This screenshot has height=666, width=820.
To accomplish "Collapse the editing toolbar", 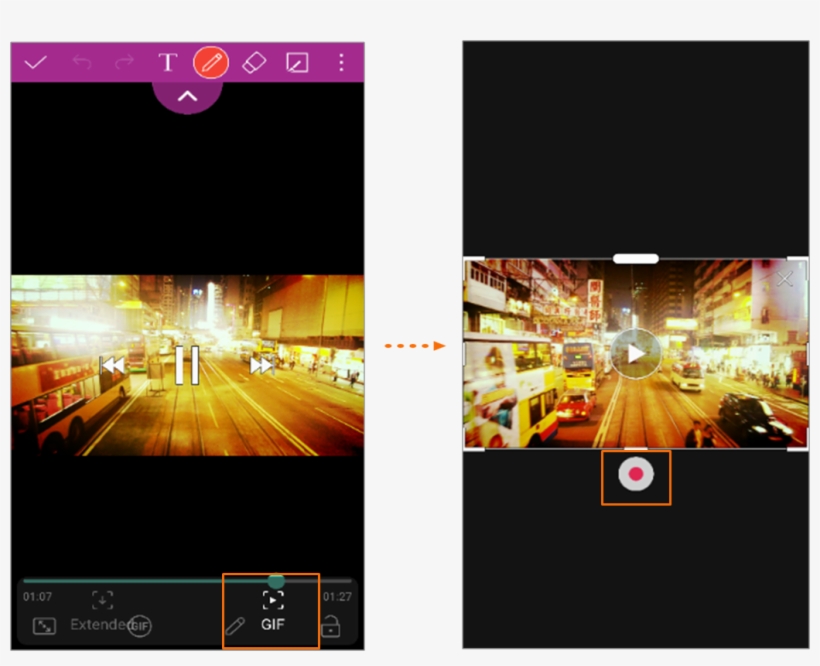I will pos(186,97).
